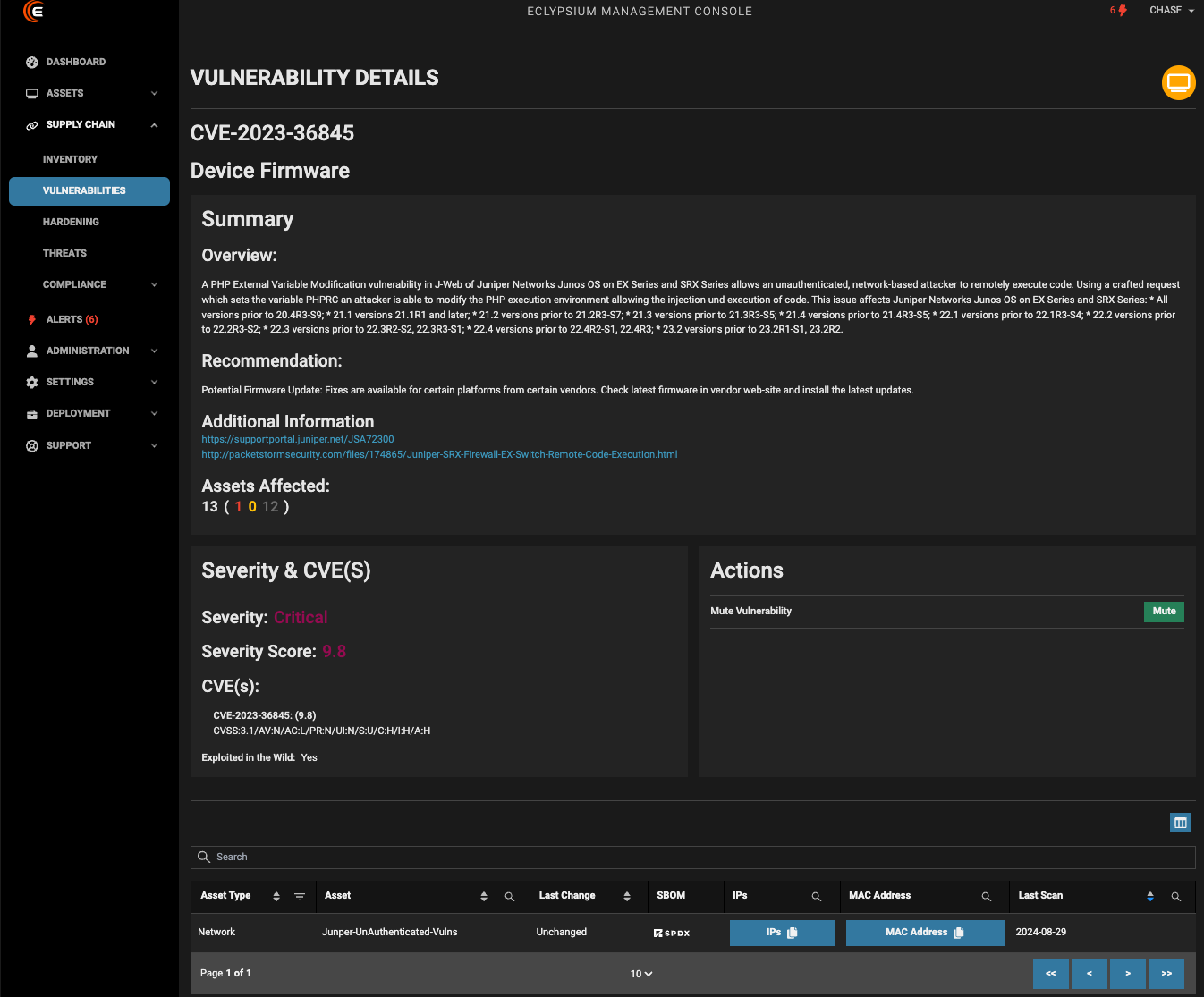Click the orange device monitor icon
The image size is (1204, 997).
(x=1179, y=83)
